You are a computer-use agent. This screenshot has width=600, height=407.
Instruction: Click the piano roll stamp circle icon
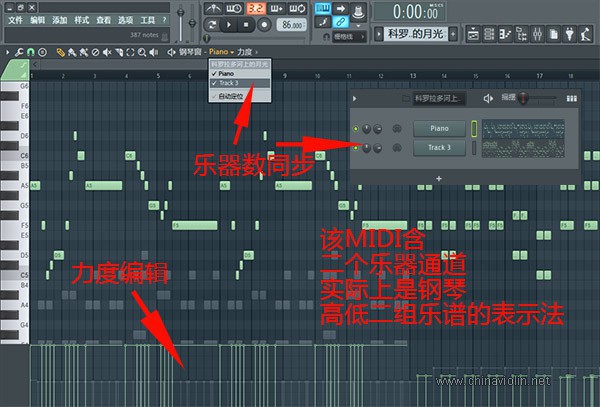(42, 52)
